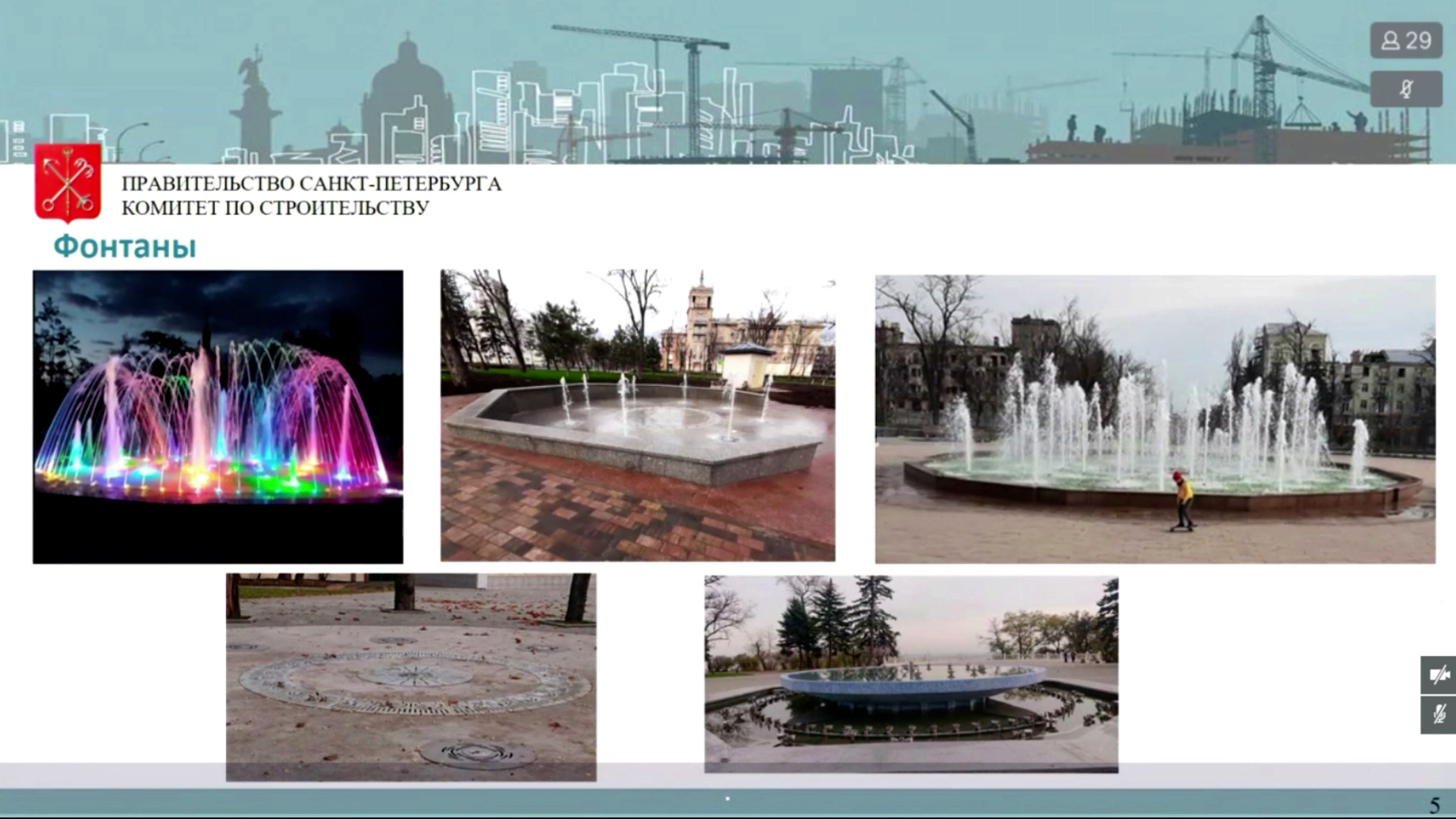Image resolution: width=1456 pixels, height=819 pixels.
Task: Click the colorful night fountain photo
Action: [218, 416]
